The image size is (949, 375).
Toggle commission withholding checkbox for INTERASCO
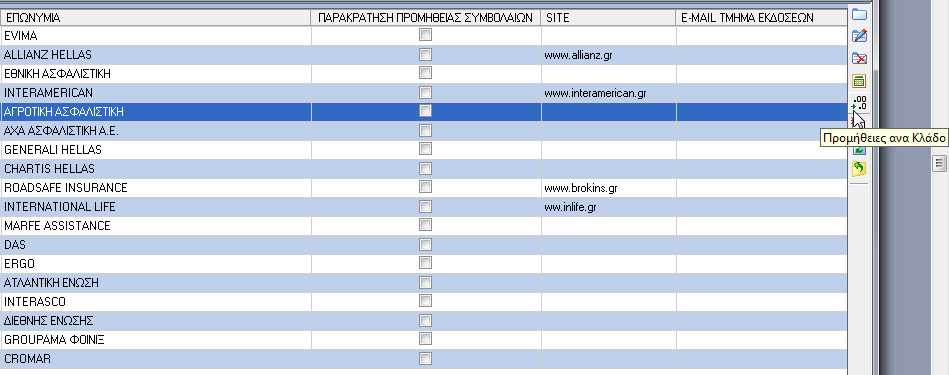coord(425,301)
